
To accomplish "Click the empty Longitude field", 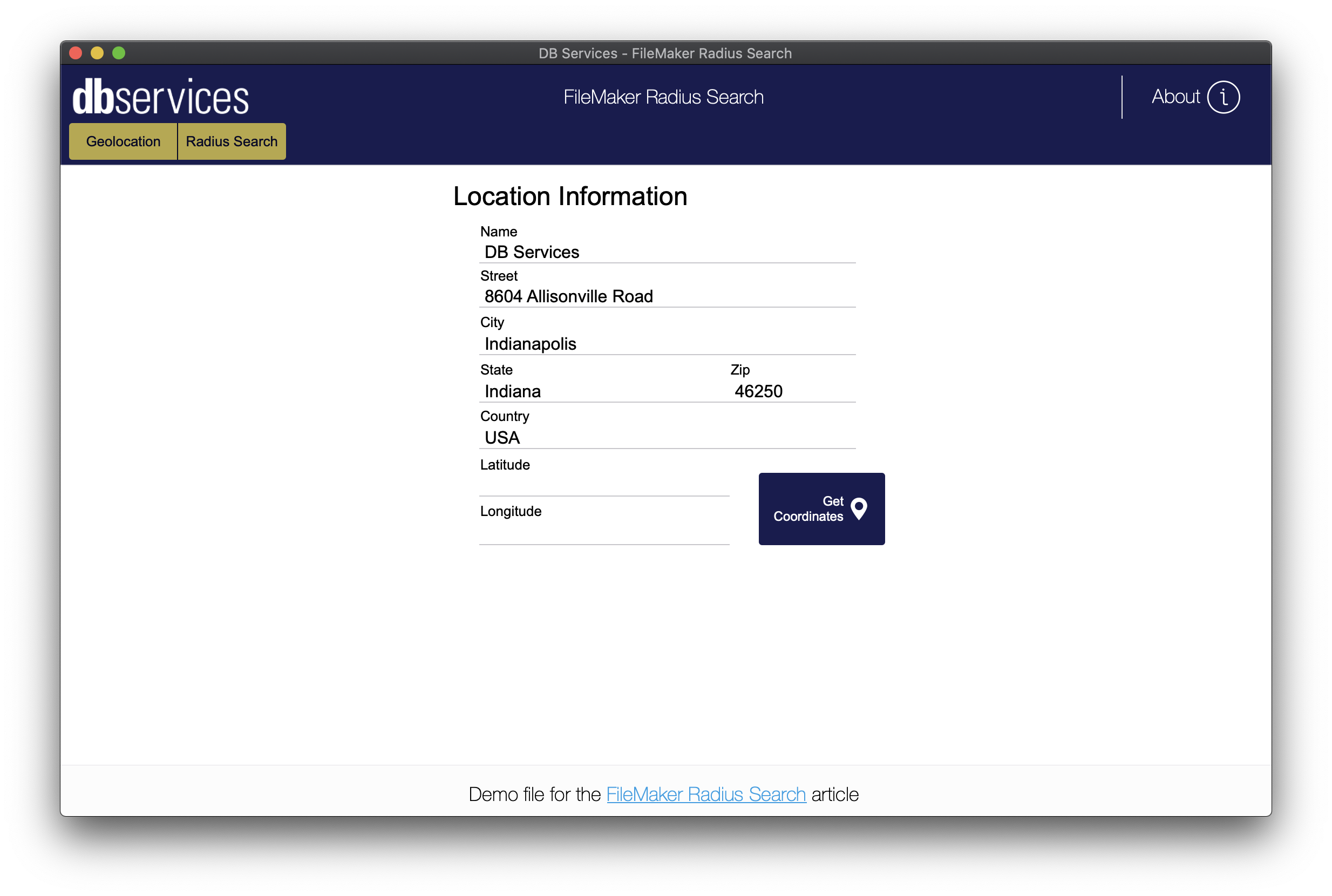I will point(604,533).
